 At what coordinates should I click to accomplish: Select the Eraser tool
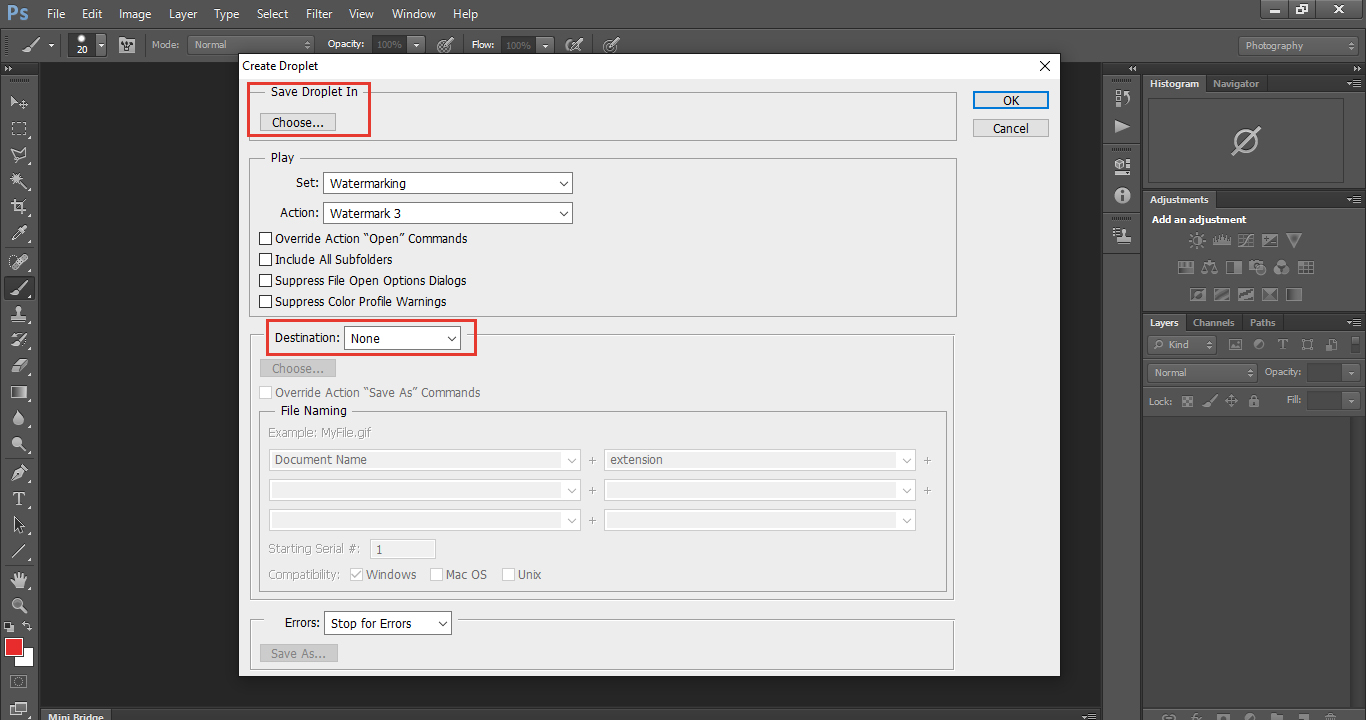[x=19, y=366]
